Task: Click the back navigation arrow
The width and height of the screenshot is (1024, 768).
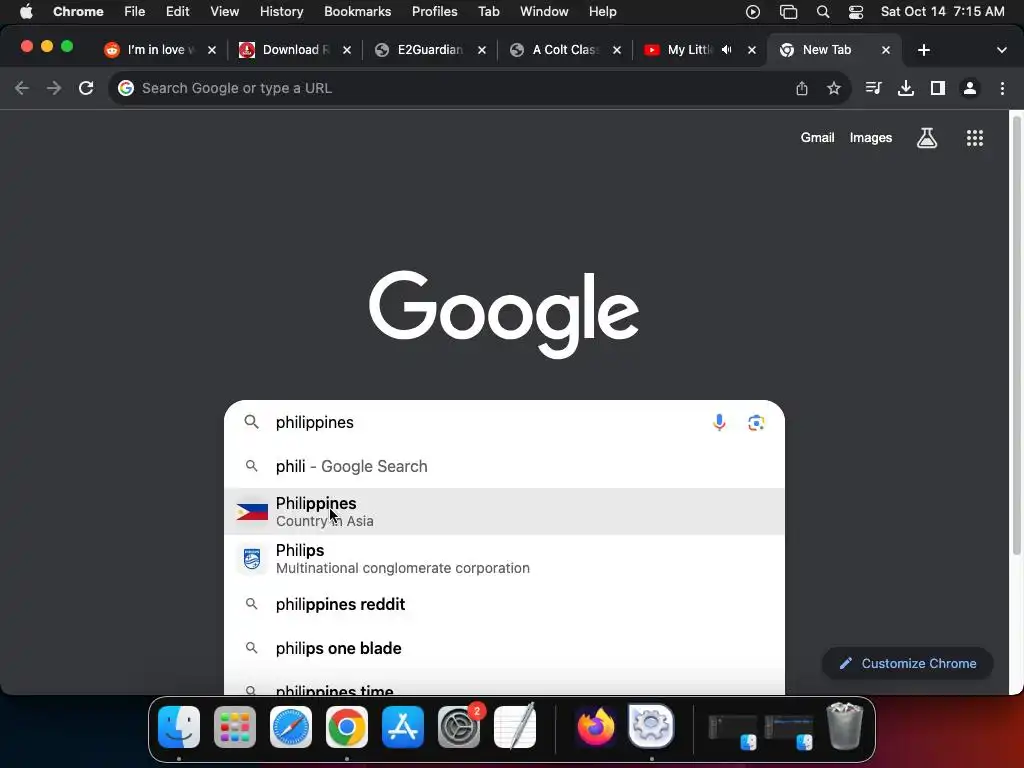Action: (22, 88)
